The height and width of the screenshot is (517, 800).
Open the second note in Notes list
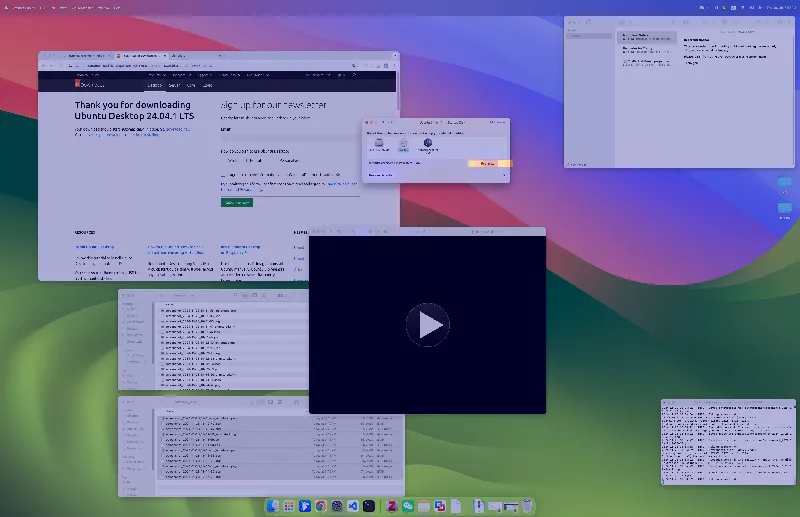(646, 50)
